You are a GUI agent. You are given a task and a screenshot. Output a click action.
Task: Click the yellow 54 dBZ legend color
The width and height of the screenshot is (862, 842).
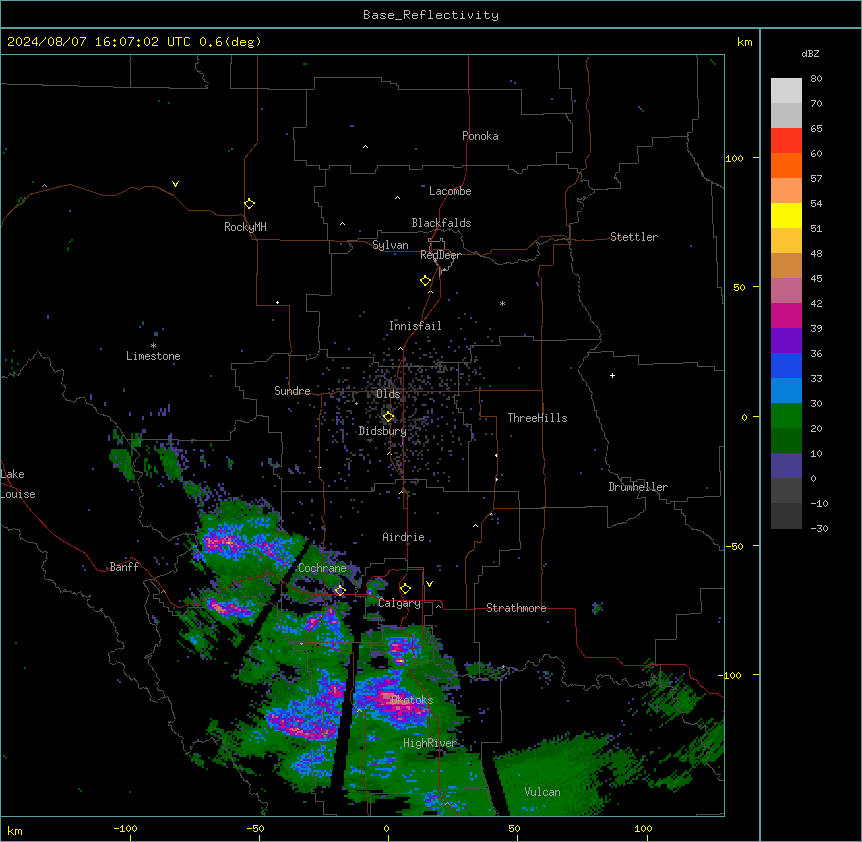786,215
